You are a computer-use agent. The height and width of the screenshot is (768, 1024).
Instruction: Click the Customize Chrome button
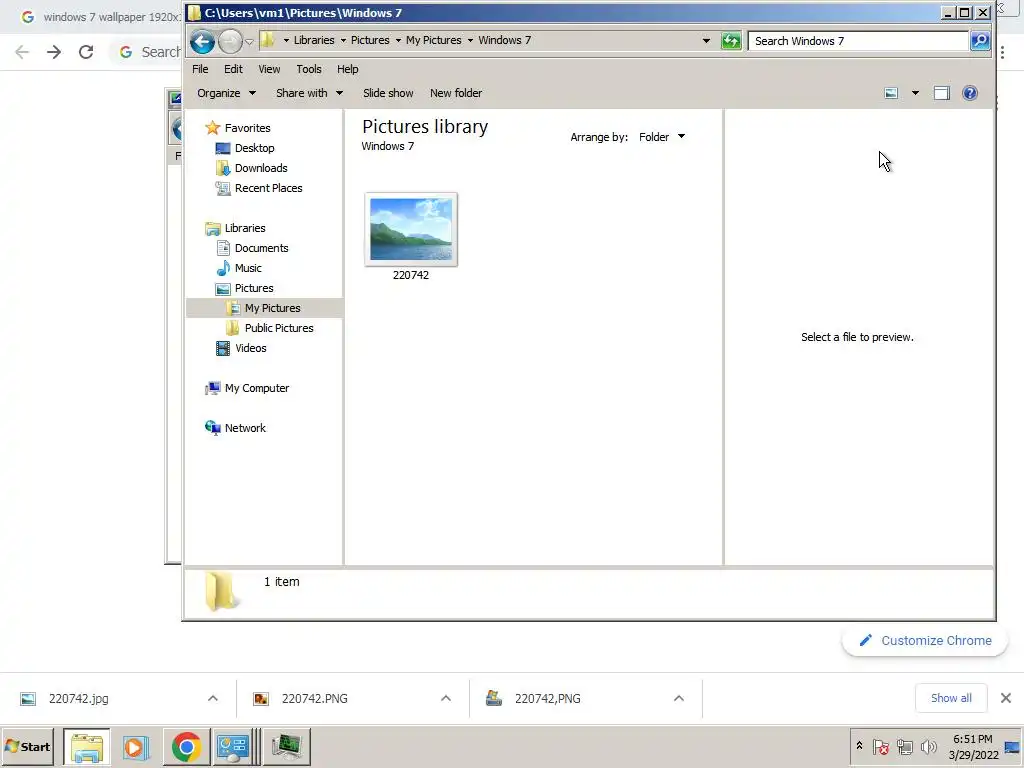(925, 641)
